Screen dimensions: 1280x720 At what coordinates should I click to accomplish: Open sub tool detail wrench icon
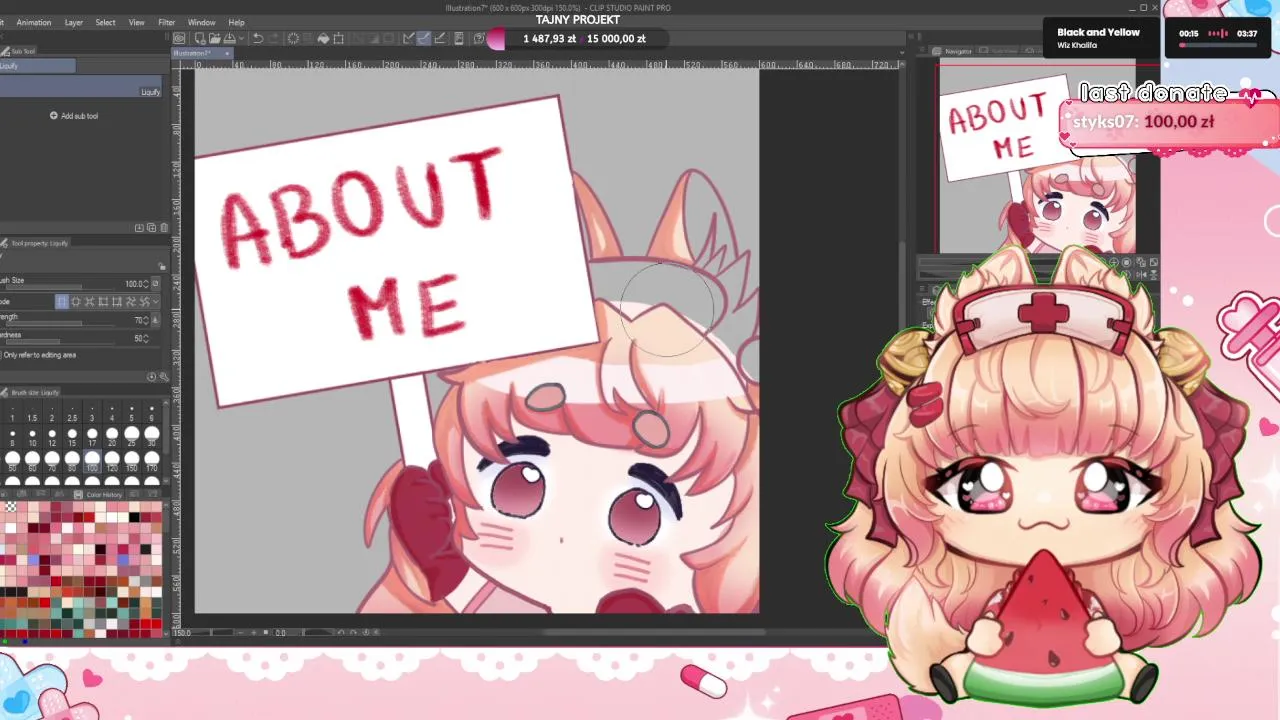coord(163,377)
